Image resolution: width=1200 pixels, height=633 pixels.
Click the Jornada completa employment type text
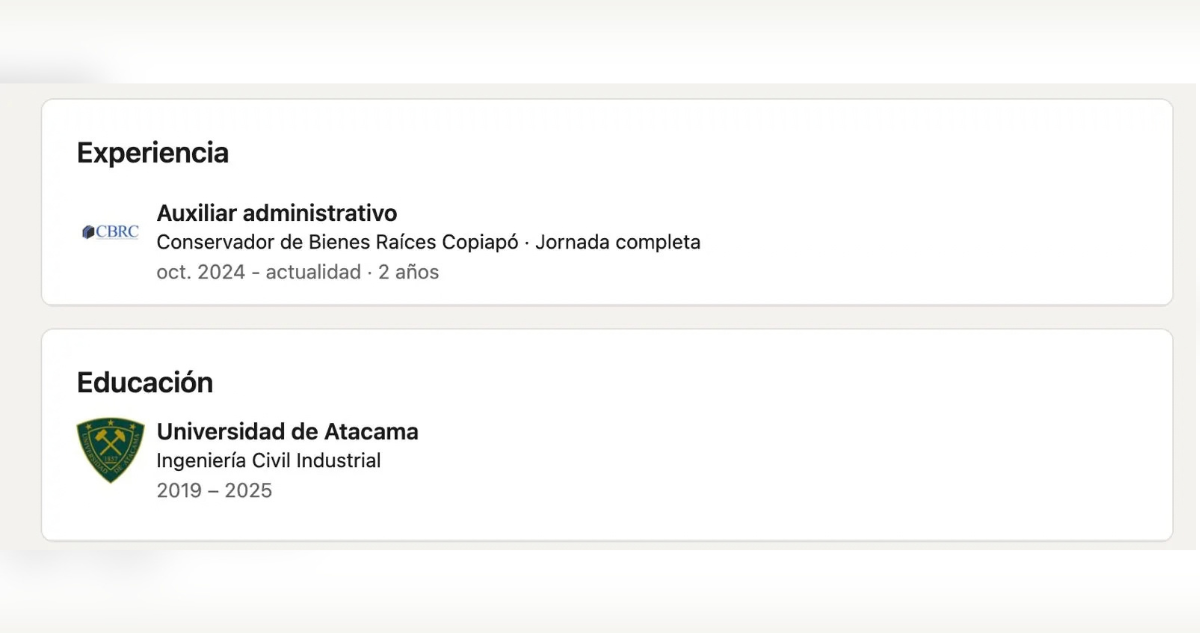pyautogui.click(x=618, y=242)
